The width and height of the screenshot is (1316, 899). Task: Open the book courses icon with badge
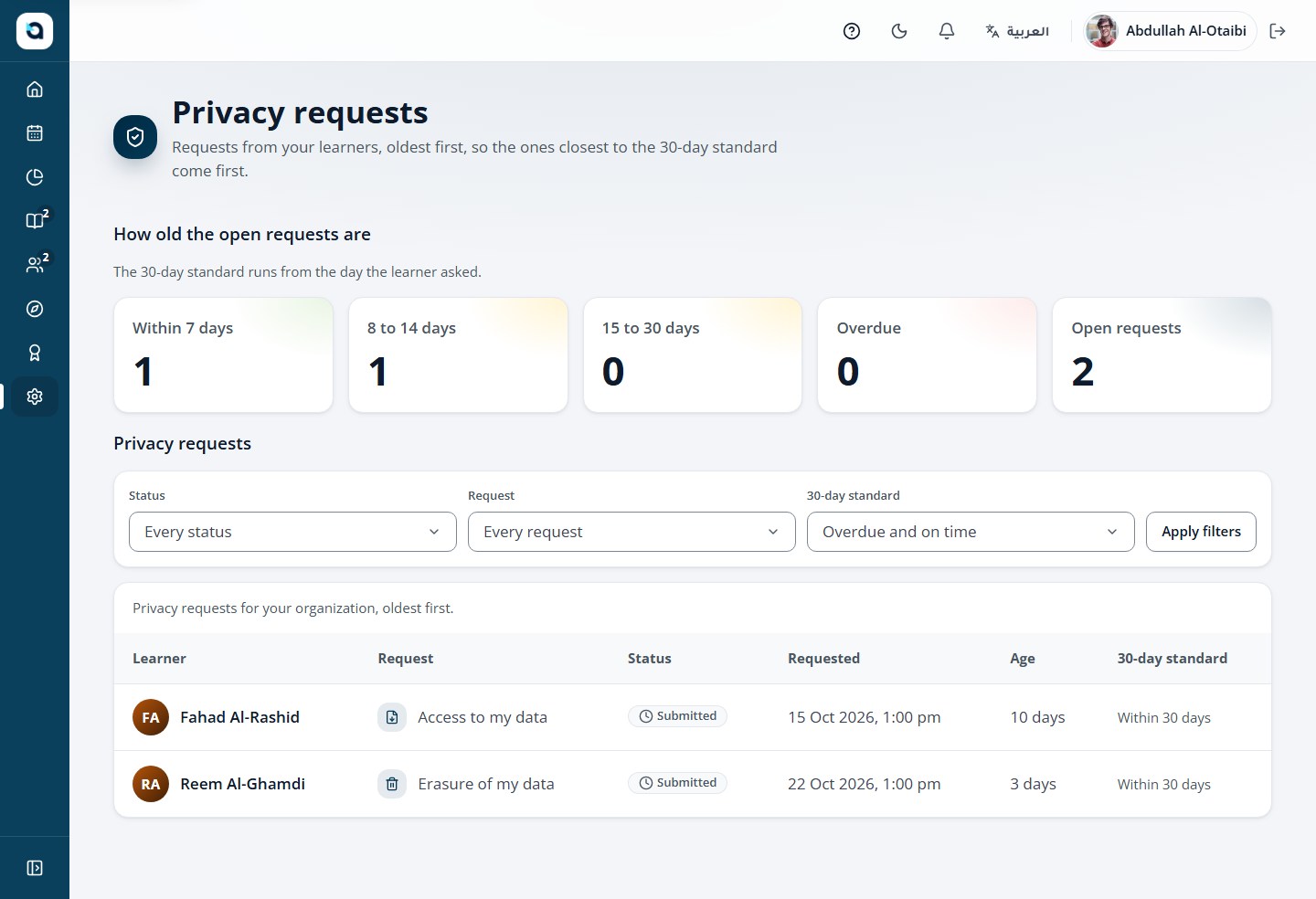[35, 220]
